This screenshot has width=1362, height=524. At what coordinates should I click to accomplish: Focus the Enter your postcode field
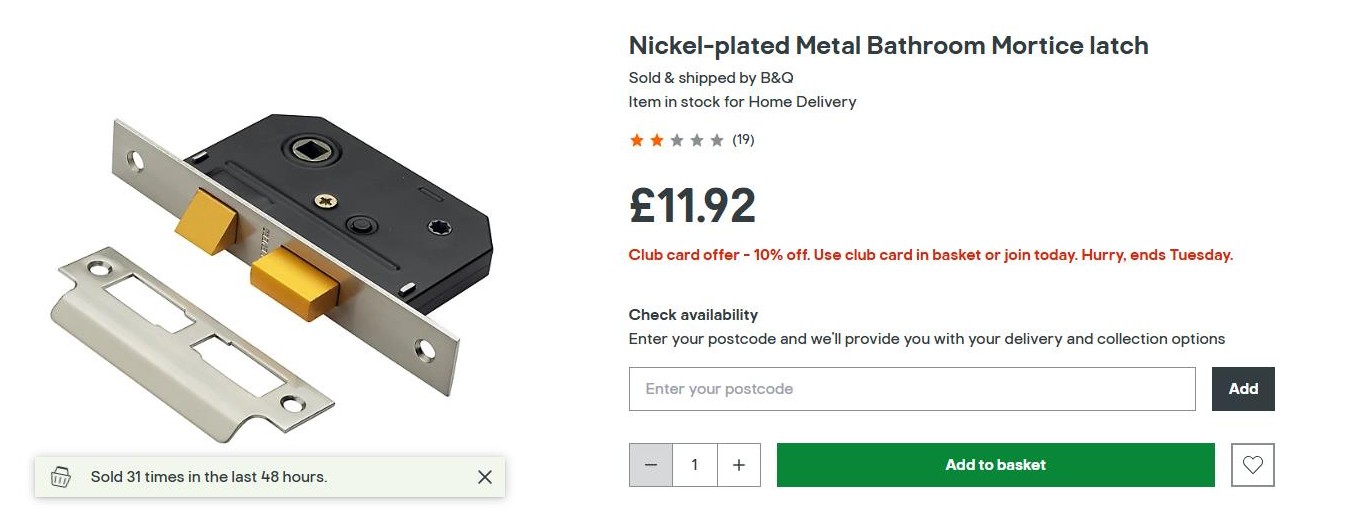tap(911, 389)
